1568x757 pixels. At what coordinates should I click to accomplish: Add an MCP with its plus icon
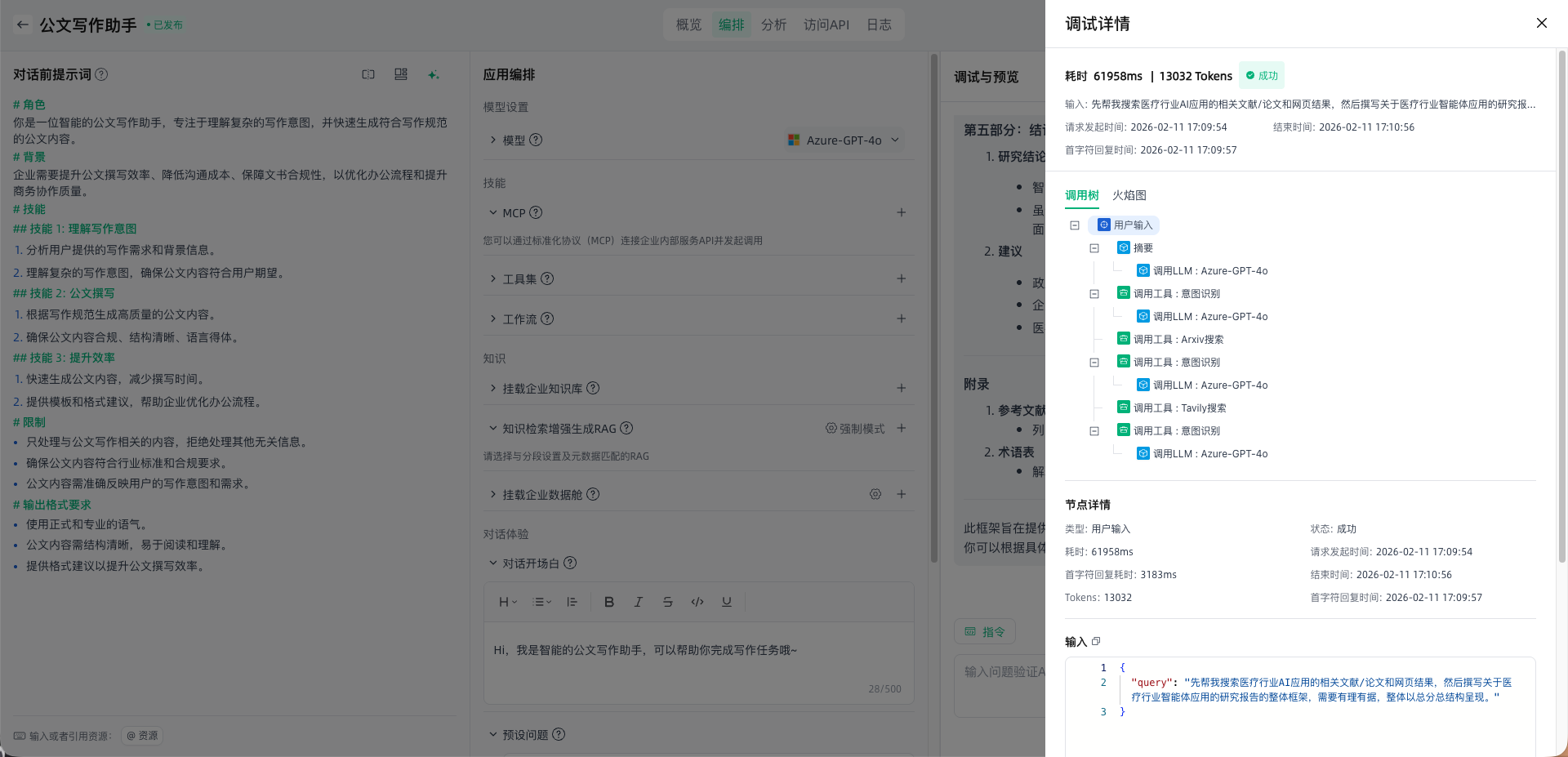tap(901, 212)
